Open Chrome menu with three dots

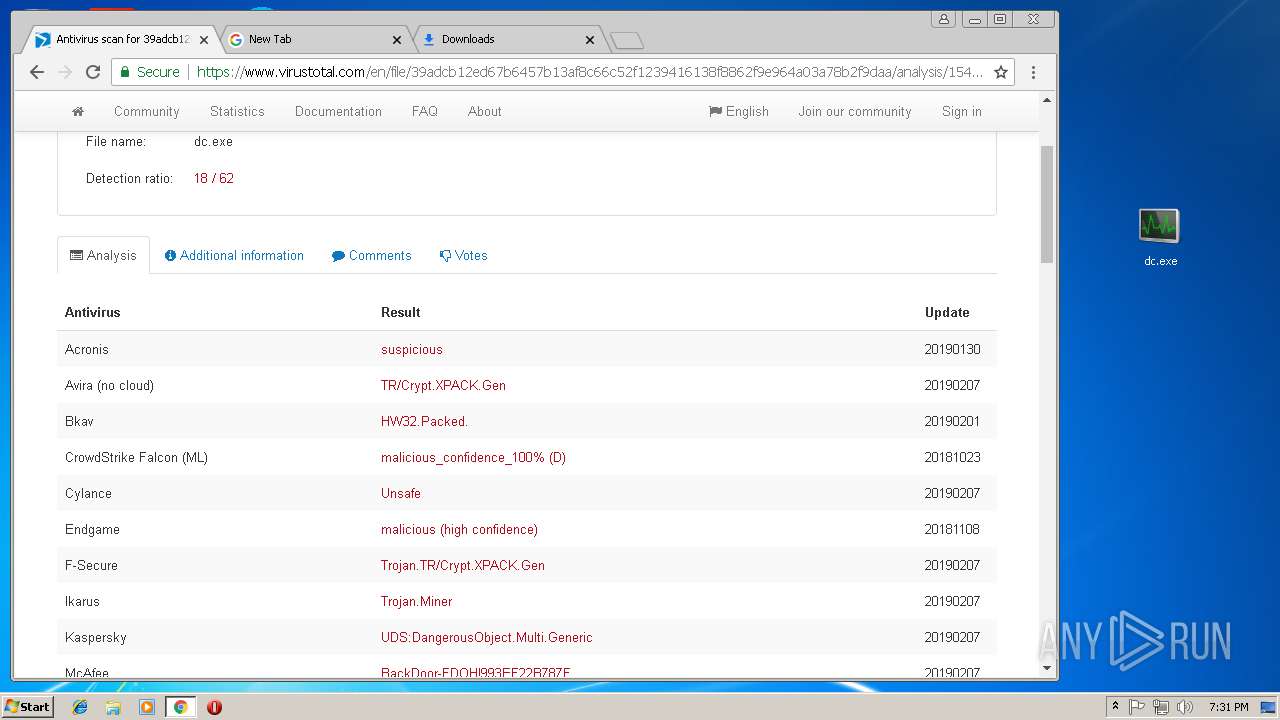click(1033, 72)
